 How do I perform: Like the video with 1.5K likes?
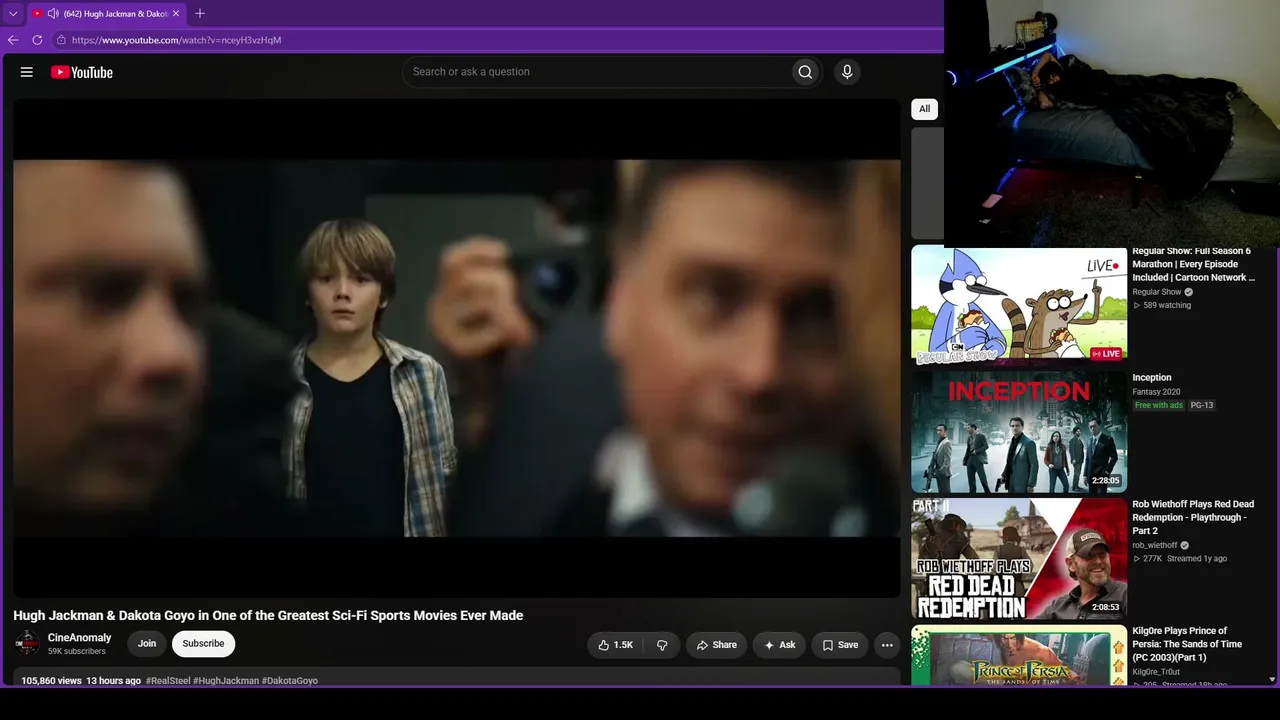(x=615, y=645)
